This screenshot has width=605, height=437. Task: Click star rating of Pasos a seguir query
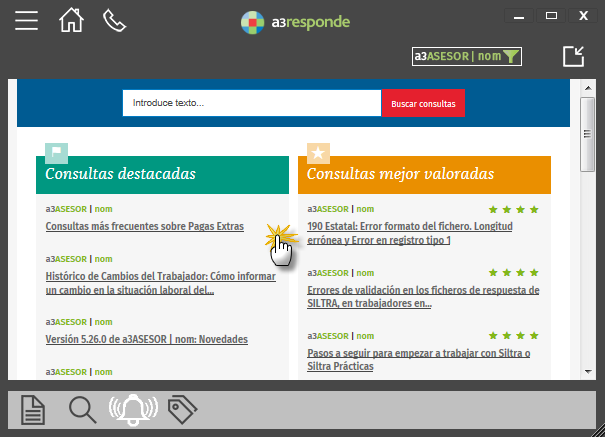514,336
